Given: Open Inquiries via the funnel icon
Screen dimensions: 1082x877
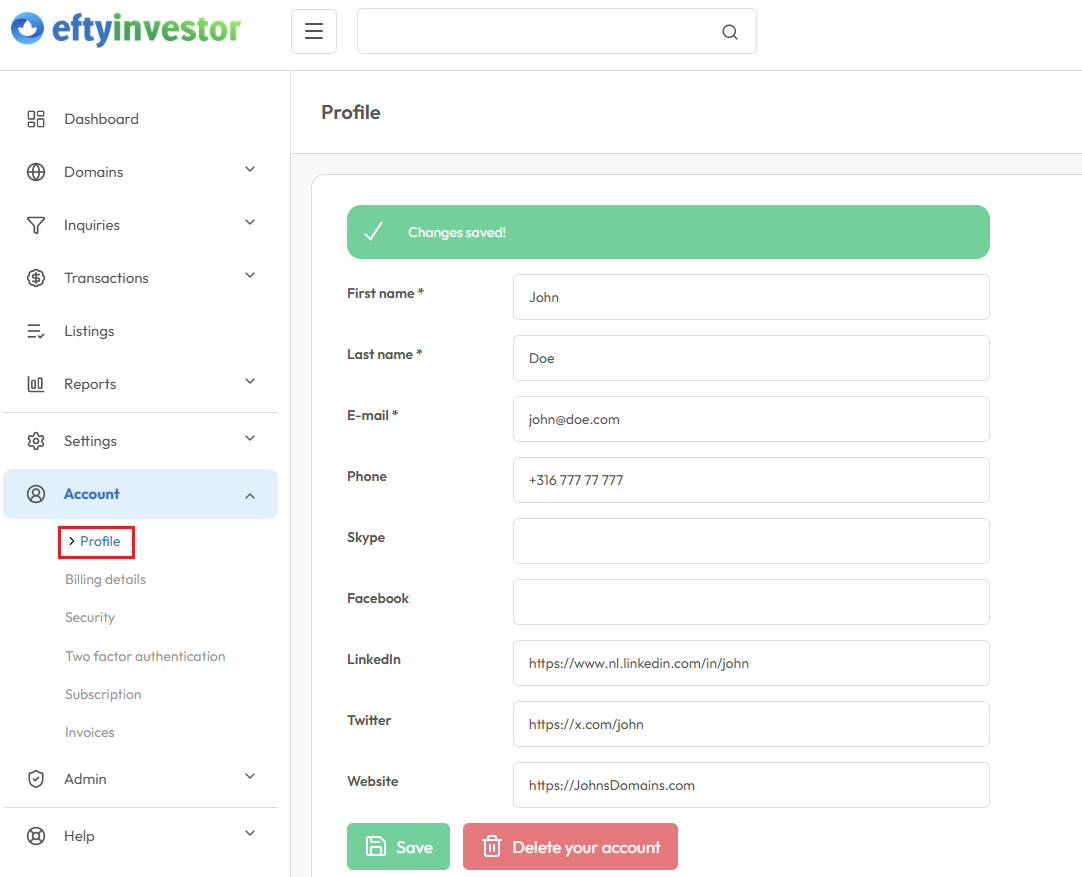Looking at the screenshot, I should tap(36, 224).
